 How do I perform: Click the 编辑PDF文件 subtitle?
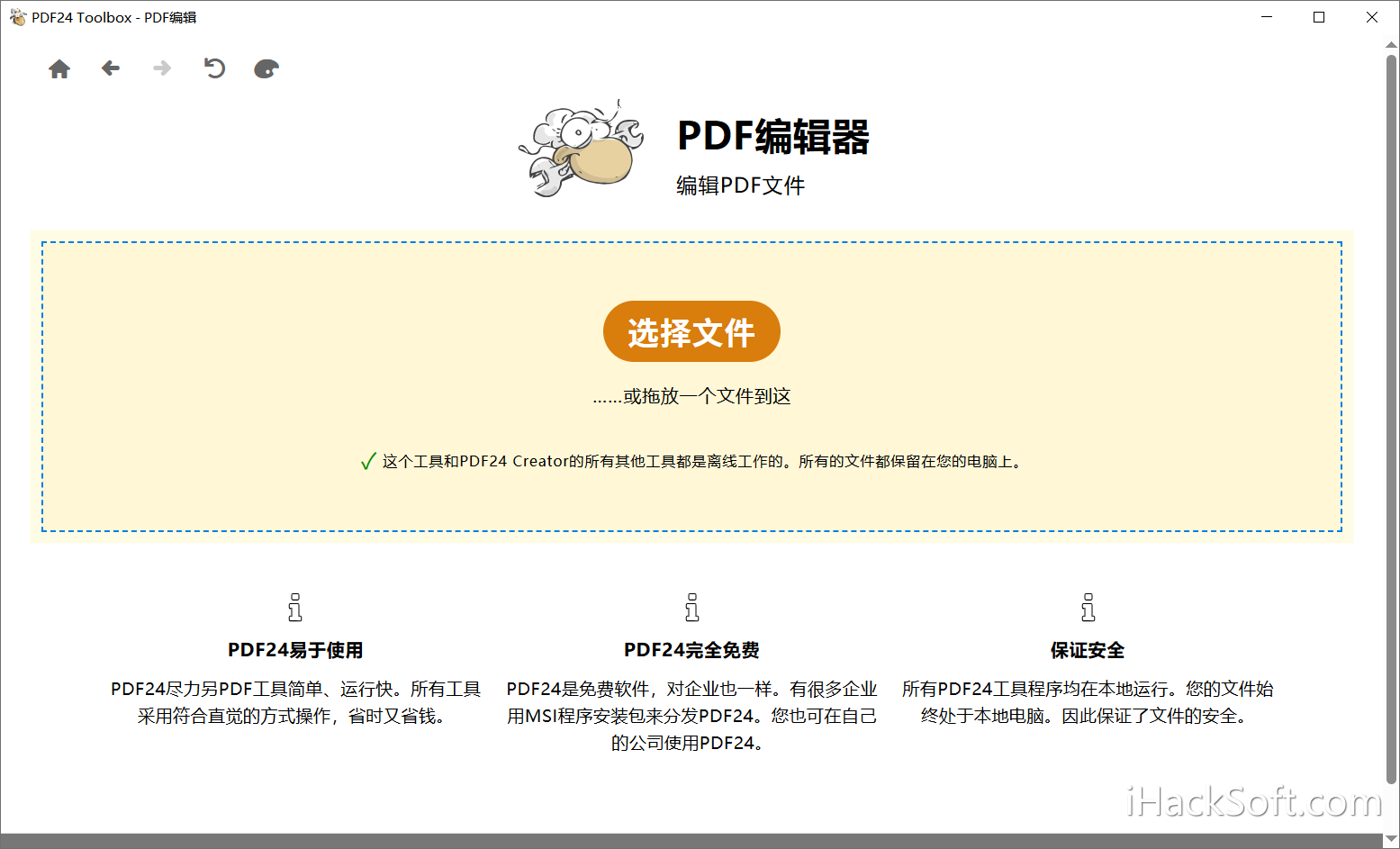click(740, 185)
